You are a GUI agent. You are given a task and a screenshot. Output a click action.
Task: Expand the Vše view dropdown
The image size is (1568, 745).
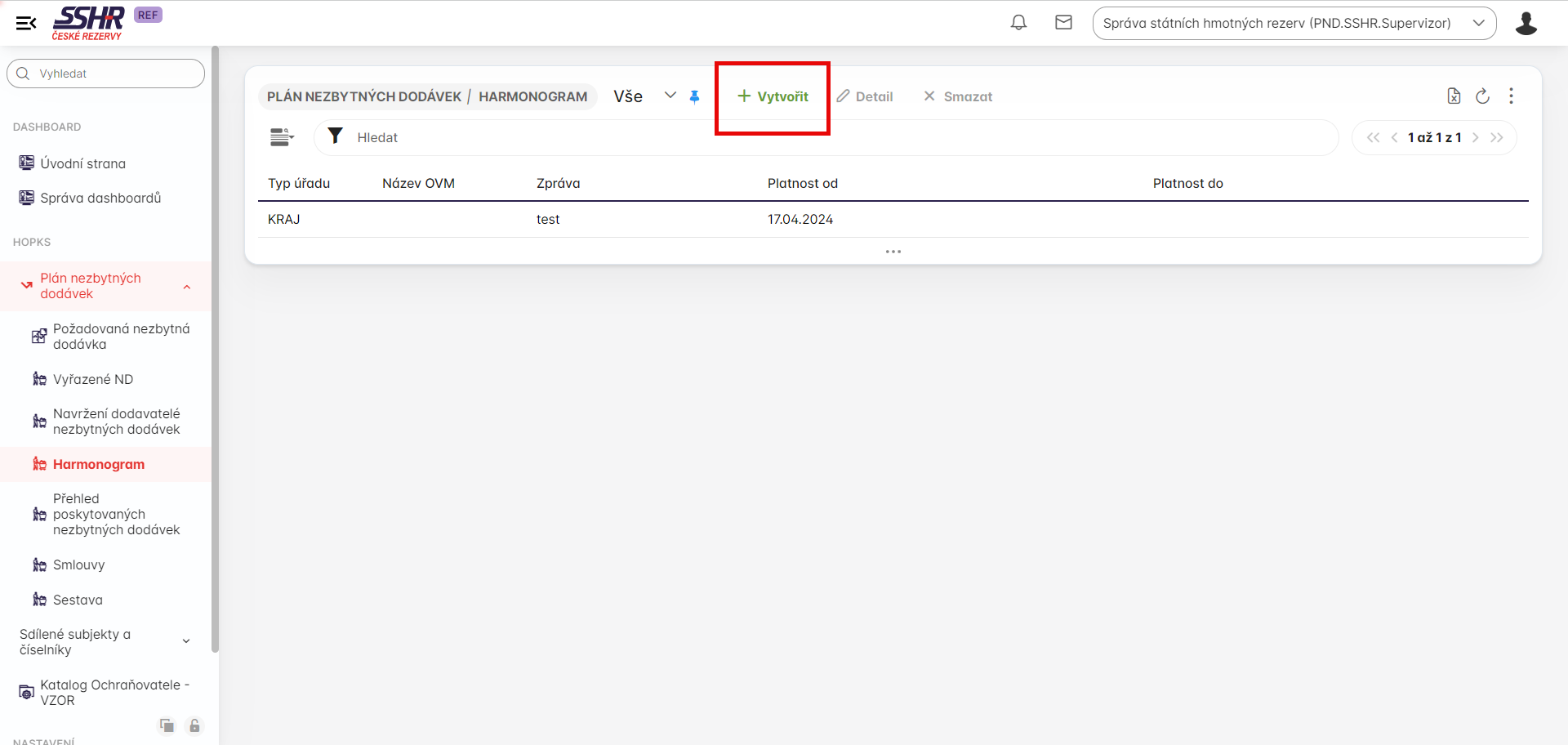coord(670,96)
